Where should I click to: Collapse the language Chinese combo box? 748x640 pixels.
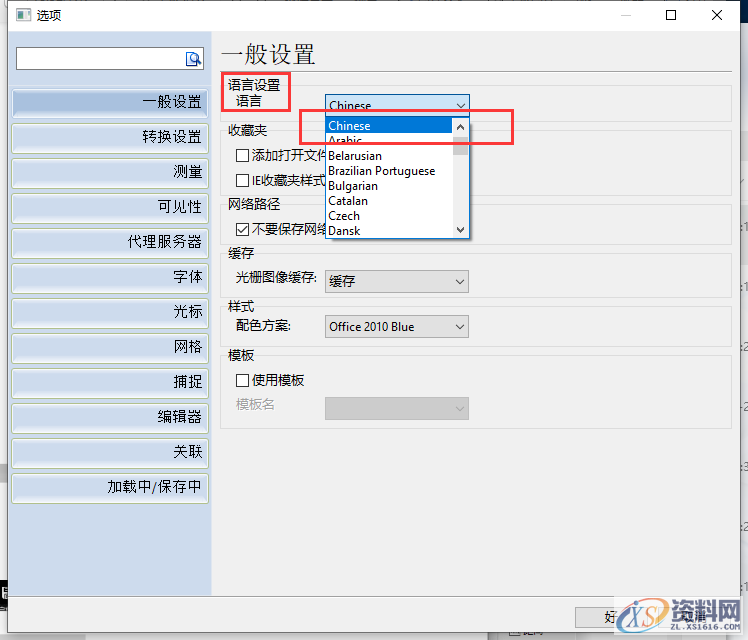[x=397, y=105]
